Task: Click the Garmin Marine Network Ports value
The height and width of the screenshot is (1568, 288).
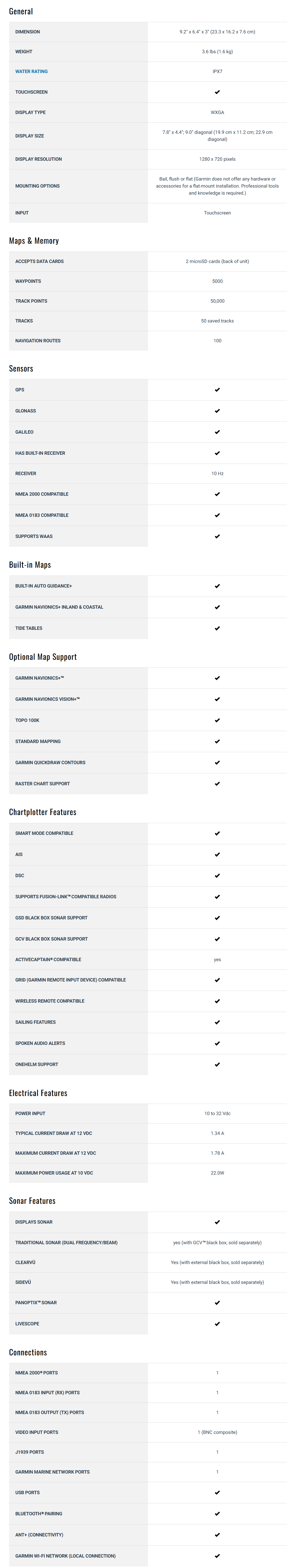Action: tap(218, 1472)
